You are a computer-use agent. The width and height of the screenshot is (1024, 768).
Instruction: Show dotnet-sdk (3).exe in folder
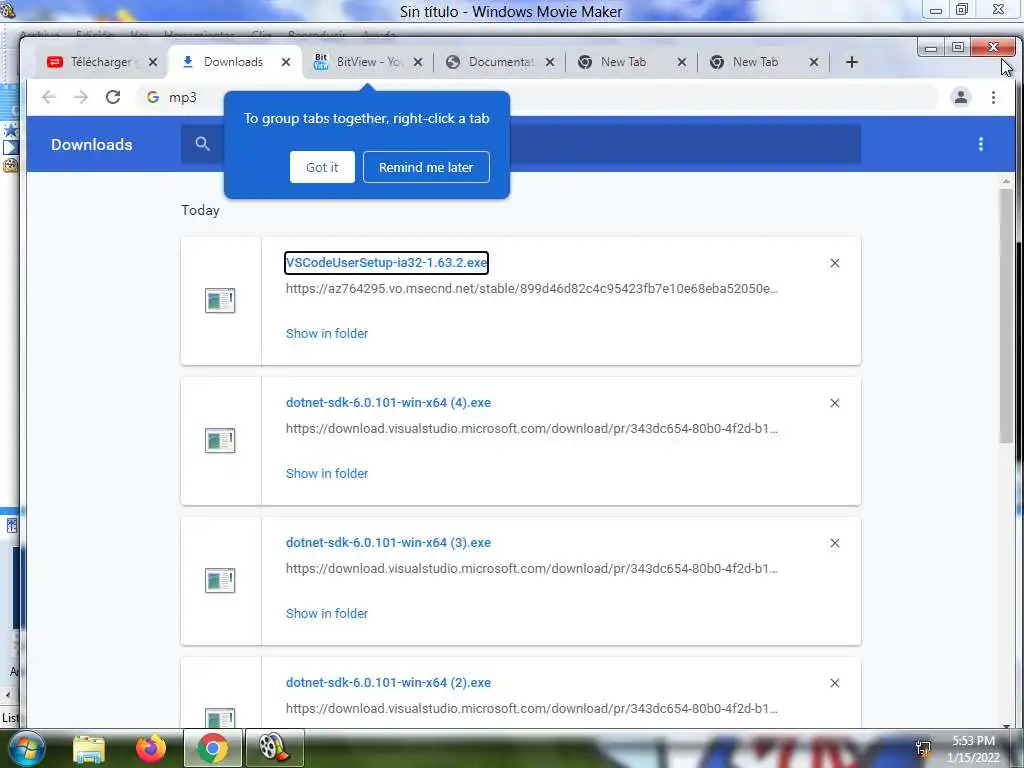(327, 613)
